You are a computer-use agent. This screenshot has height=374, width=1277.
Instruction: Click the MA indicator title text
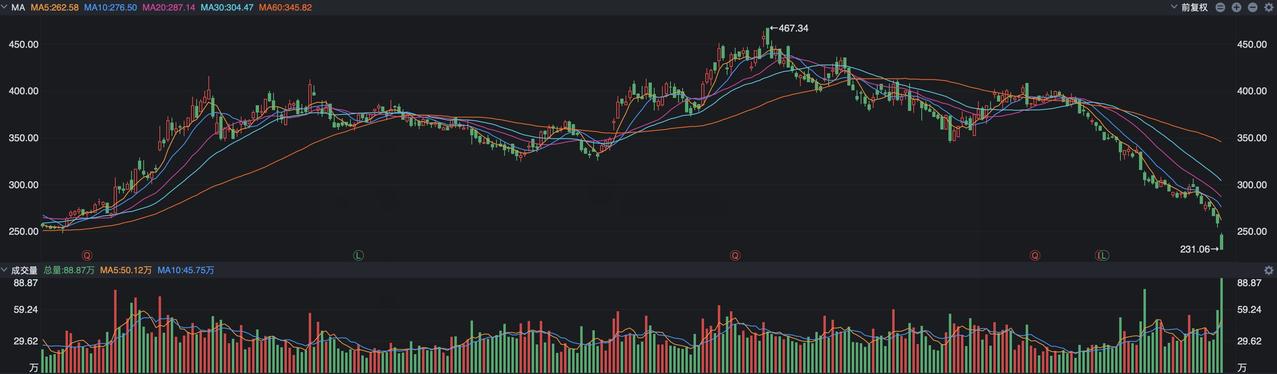click(18, 7)
